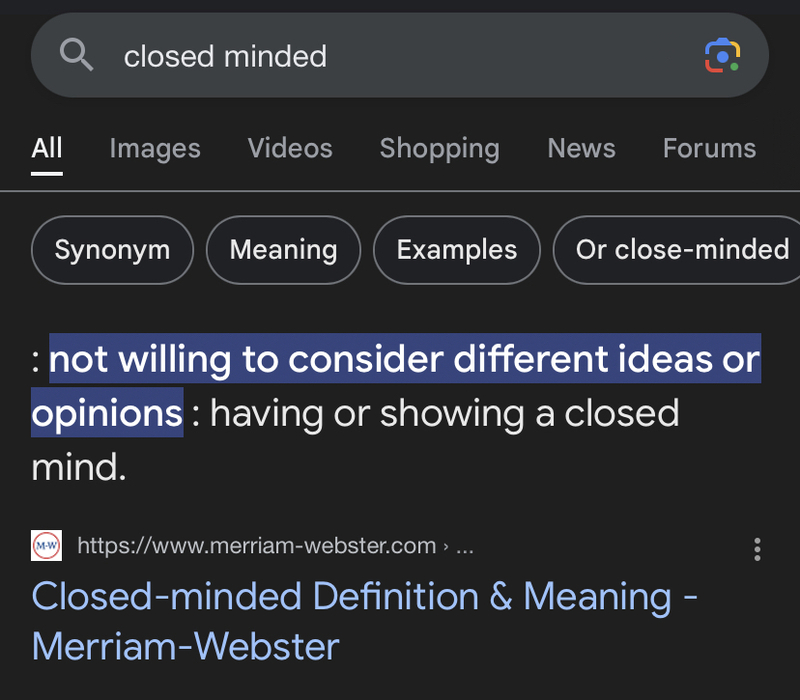Apply the Synonym filter chip
800x700 pixels.
(x=111, y=250)
